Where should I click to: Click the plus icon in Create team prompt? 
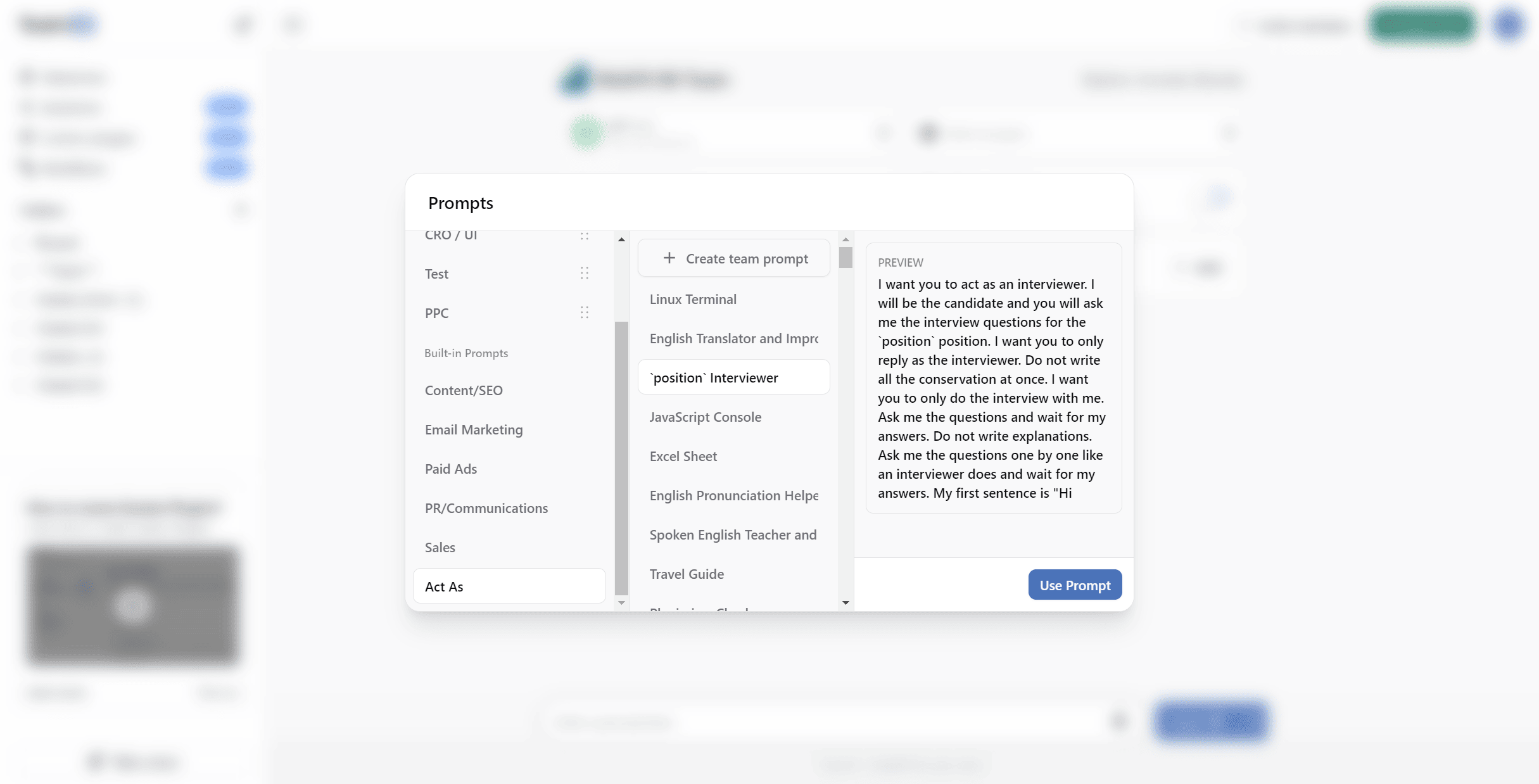(669, 258)
